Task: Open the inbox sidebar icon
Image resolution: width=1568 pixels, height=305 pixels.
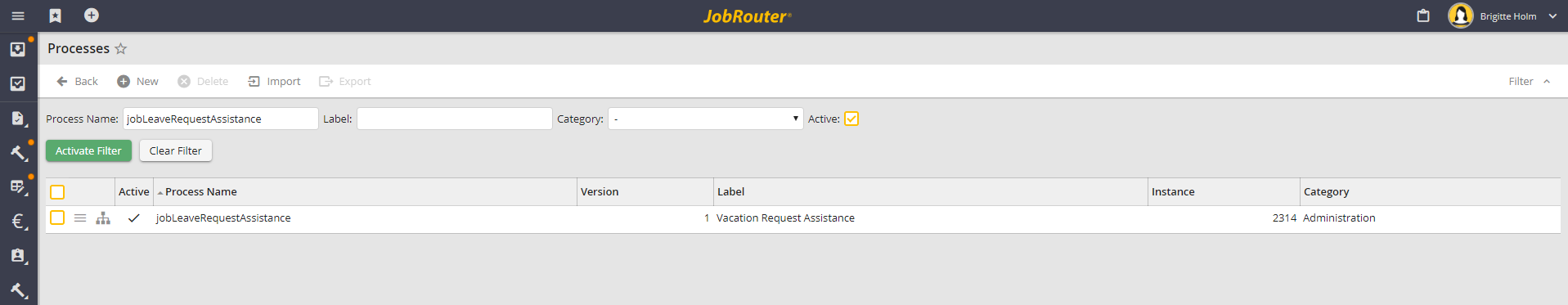Action: click(18, 49)
